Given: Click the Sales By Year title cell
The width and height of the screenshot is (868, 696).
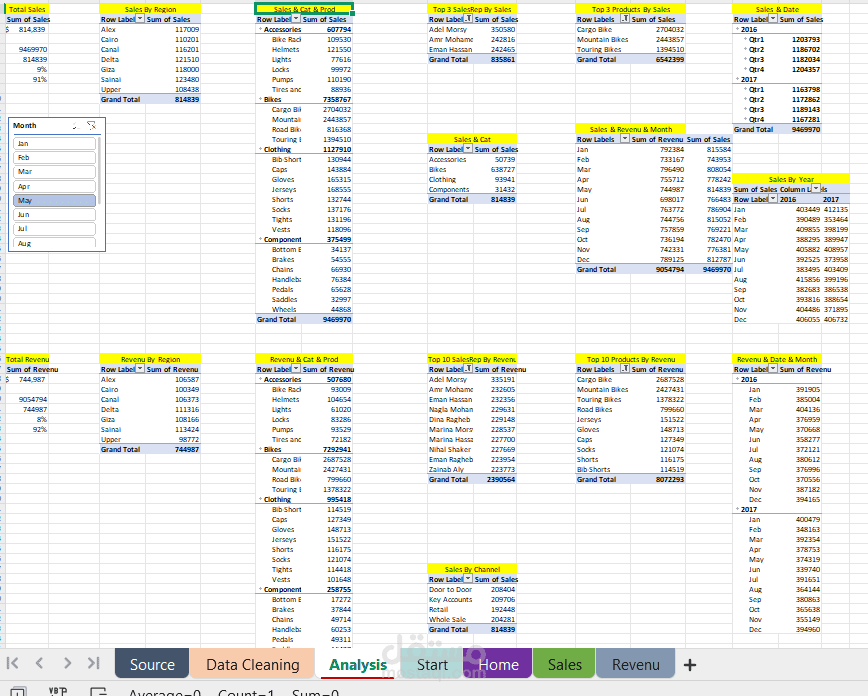Looking at the screenshot, I should (791, 179).
